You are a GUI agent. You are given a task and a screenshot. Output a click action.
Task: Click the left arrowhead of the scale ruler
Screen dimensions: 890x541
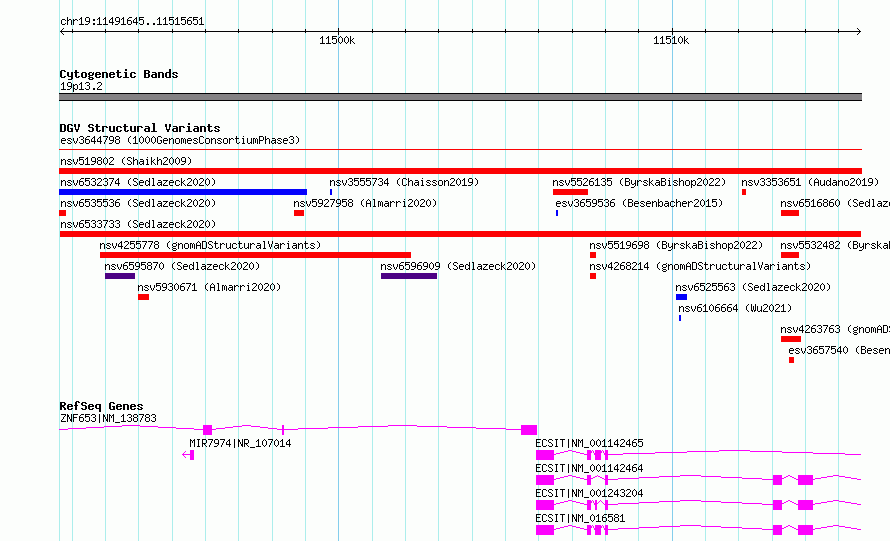[62, 32]
